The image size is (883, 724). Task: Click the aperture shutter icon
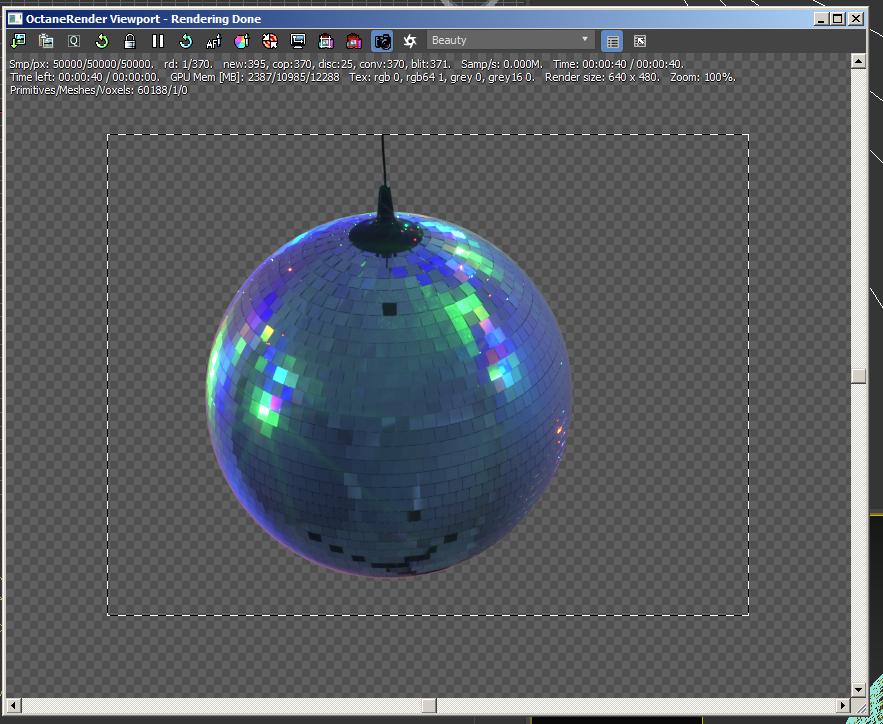tap(410, 41)
